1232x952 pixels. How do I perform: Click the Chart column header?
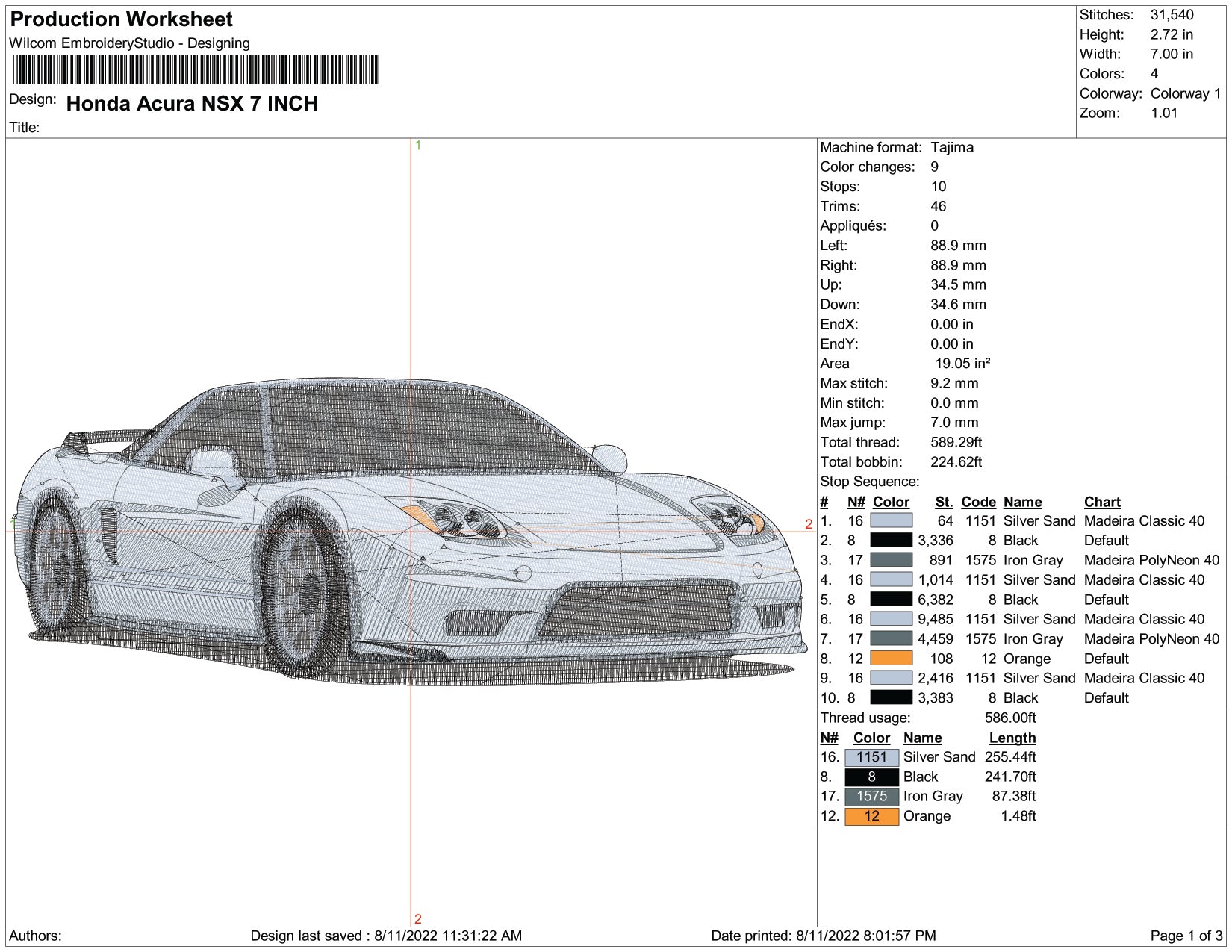coord(1102,502)
